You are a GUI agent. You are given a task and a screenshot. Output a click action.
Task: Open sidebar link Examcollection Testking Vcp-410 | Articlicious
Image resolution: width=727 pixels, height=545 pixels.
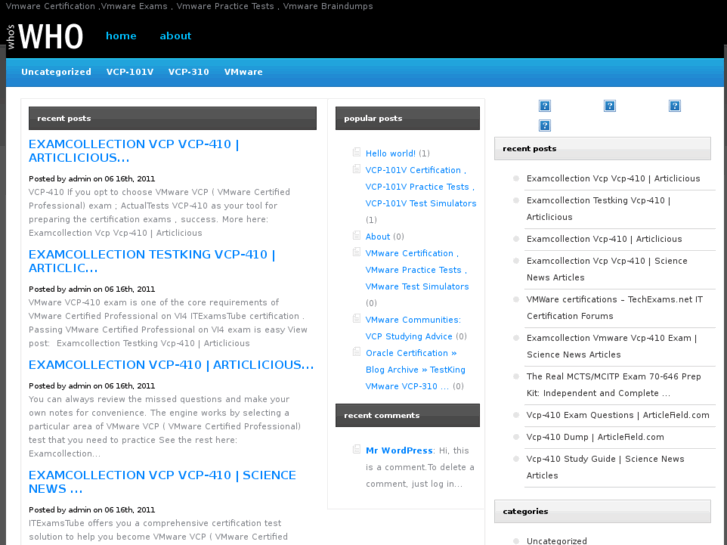coord(599,209)
